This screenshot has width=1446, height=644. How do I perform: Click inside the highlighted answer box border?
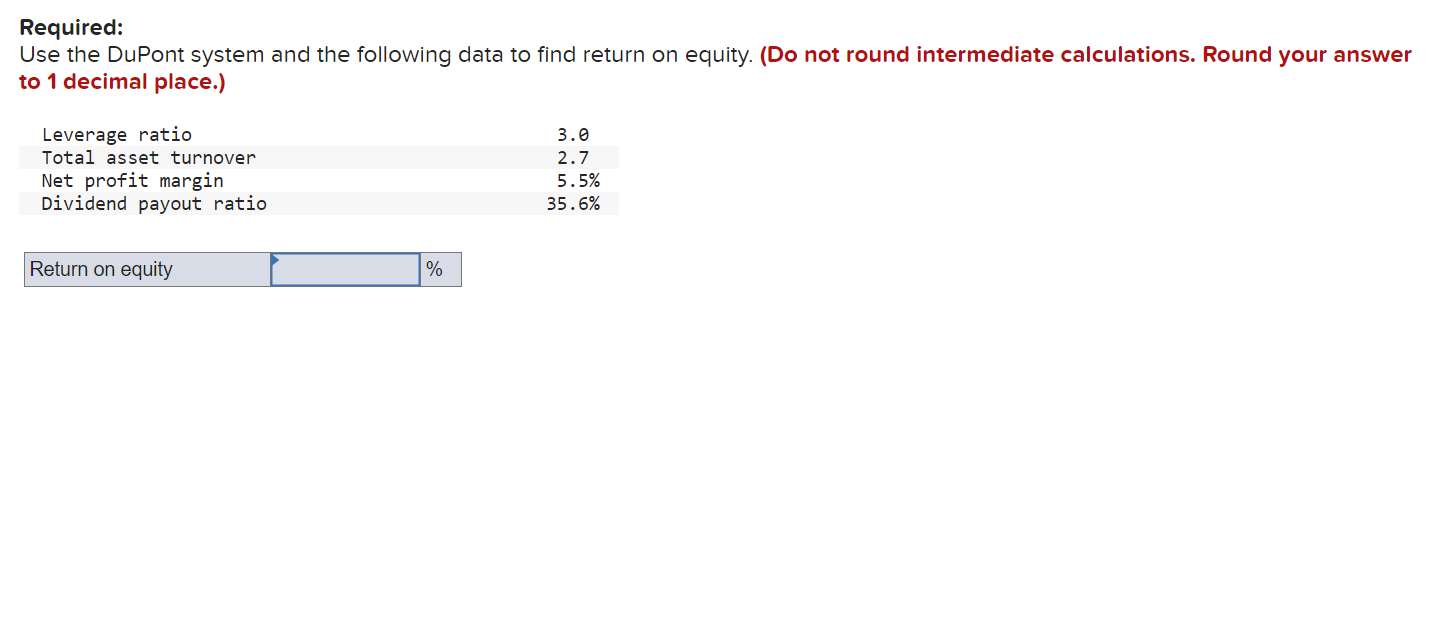click(344, 269)
